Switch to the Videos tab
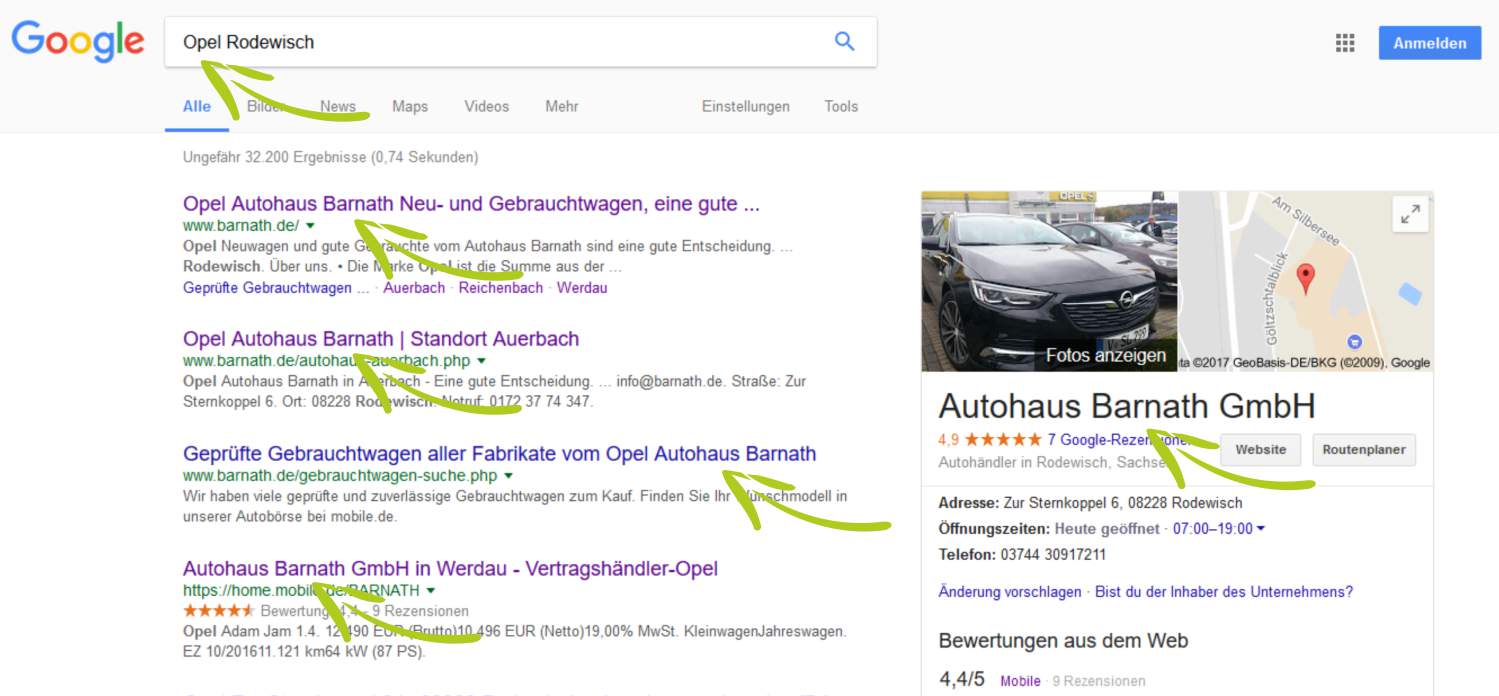The width and height of the screenshot is (1499, 696). tap(487, 107)
